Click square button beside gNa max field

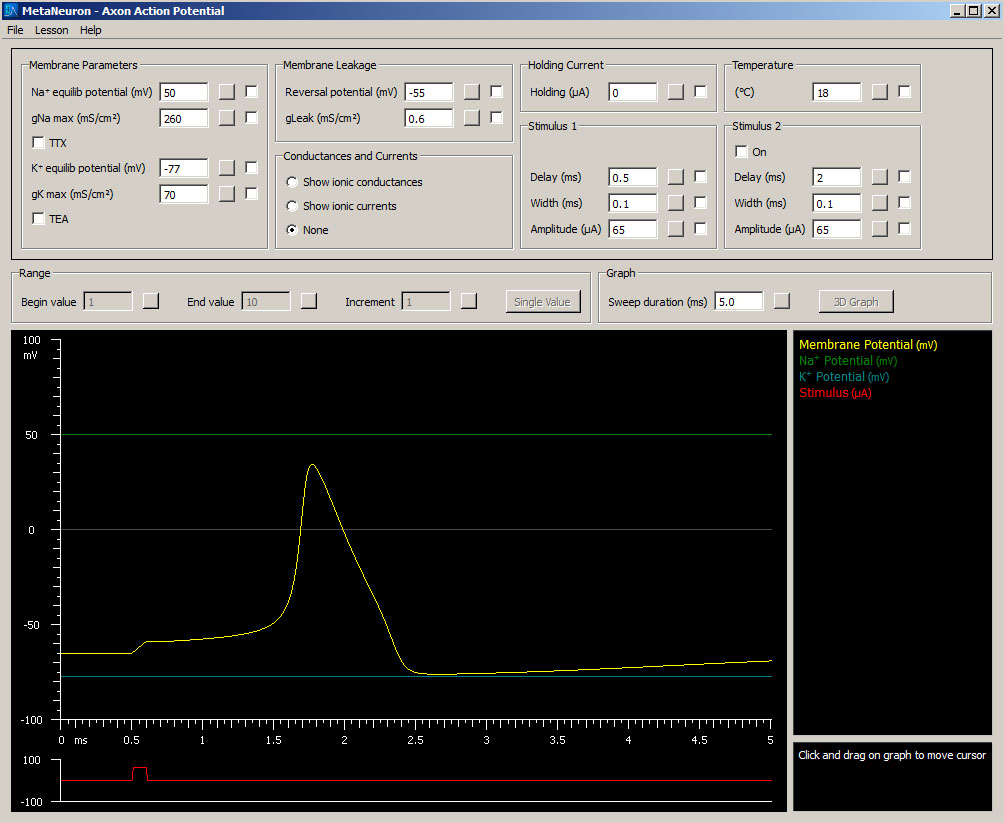227,118
